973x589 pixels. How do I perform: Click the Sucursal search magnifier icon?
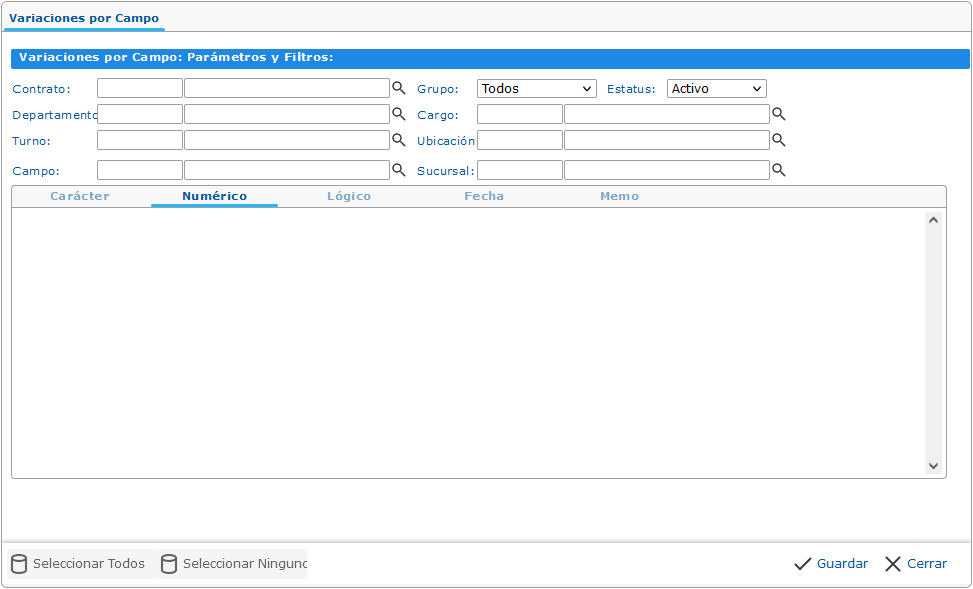click(778, 170)
